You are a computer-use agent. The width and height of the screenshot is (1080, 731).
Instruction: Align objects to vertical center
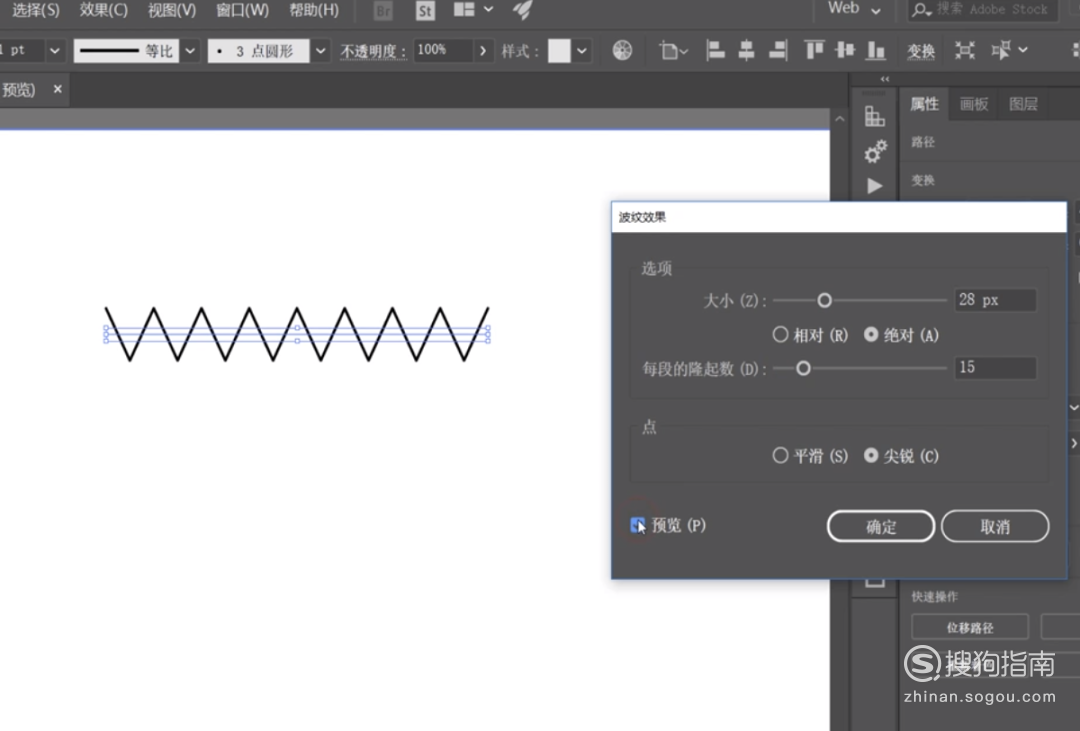(x=844, y=50)
